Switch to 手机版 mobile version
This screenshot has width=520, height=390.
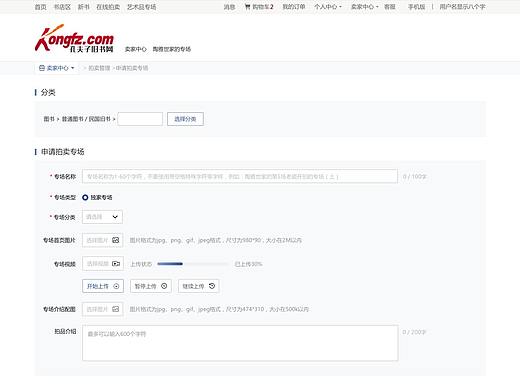[x=416, y=7]
